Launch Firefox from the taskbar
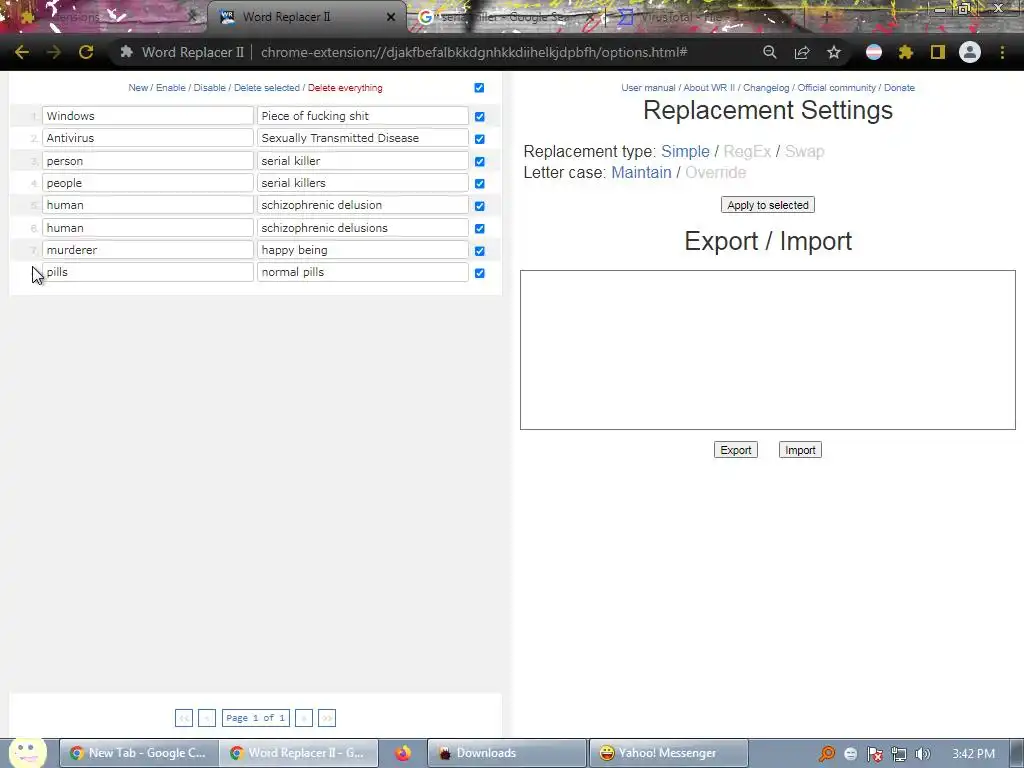The height and width of the screenshot is (768, 1024). tap(403, 753)
